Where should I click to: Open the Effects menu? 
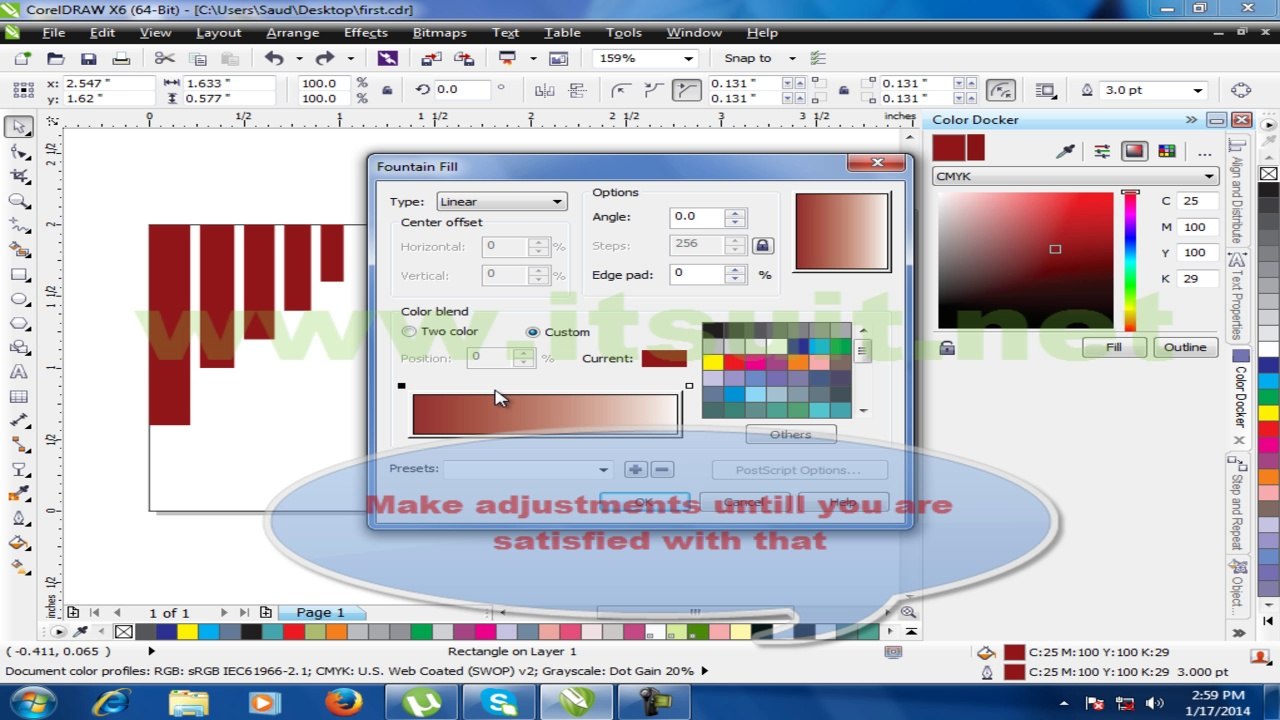366,33
